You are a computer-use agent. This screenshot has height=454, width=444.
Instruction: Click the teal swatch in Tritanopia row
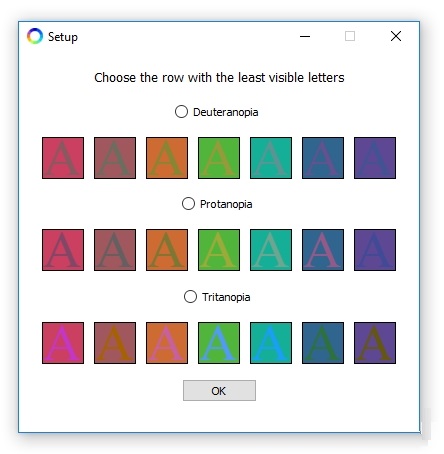271,343
